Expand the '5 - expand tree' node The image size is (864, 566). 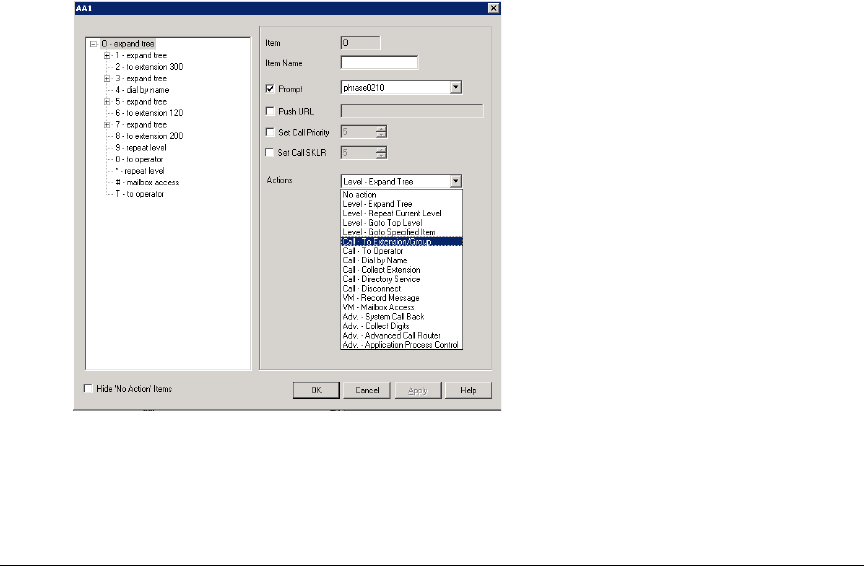point(106,101)
